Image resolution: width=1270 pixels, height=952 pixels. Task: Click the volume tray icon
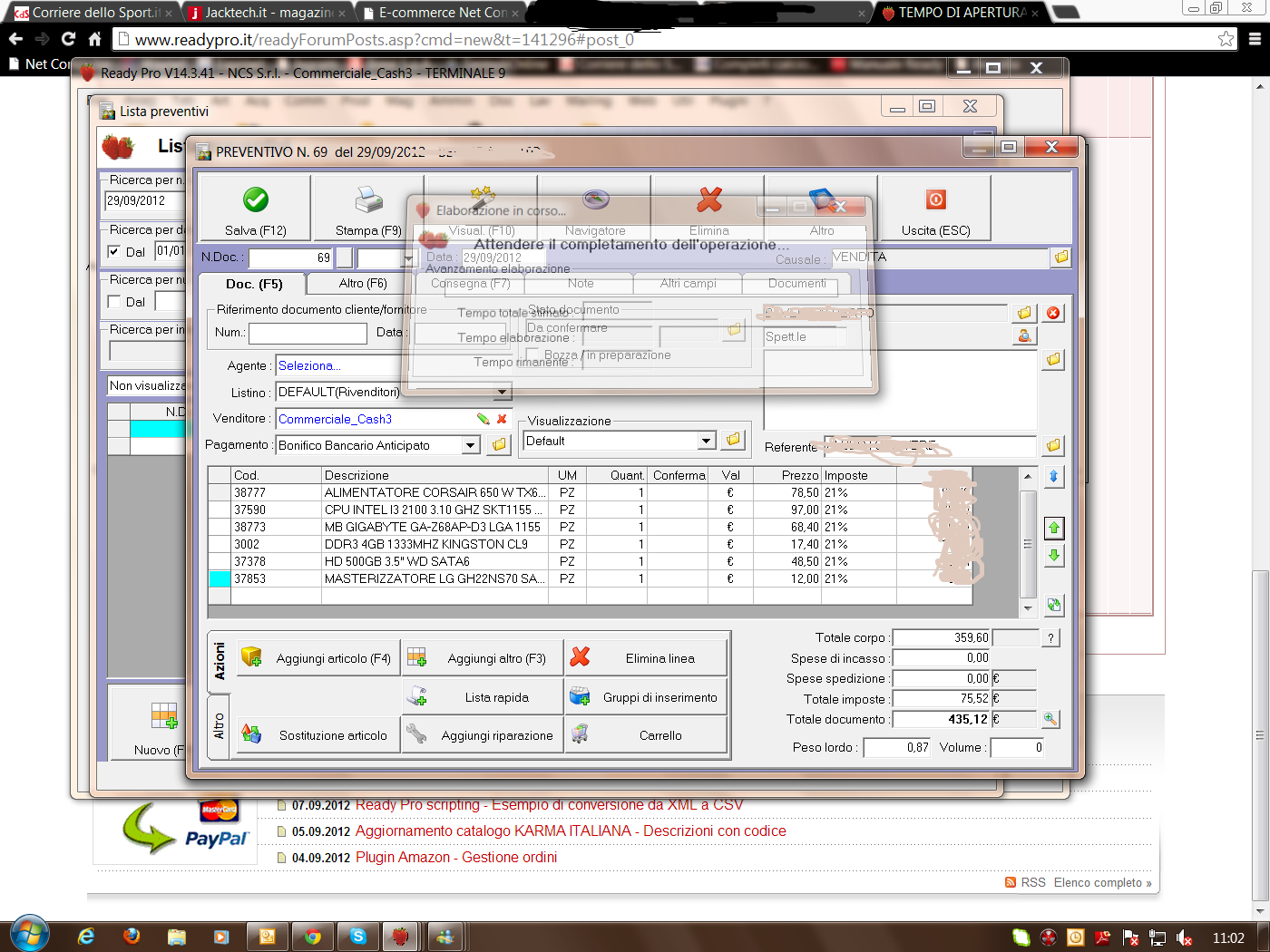(x=1183, y=938)
